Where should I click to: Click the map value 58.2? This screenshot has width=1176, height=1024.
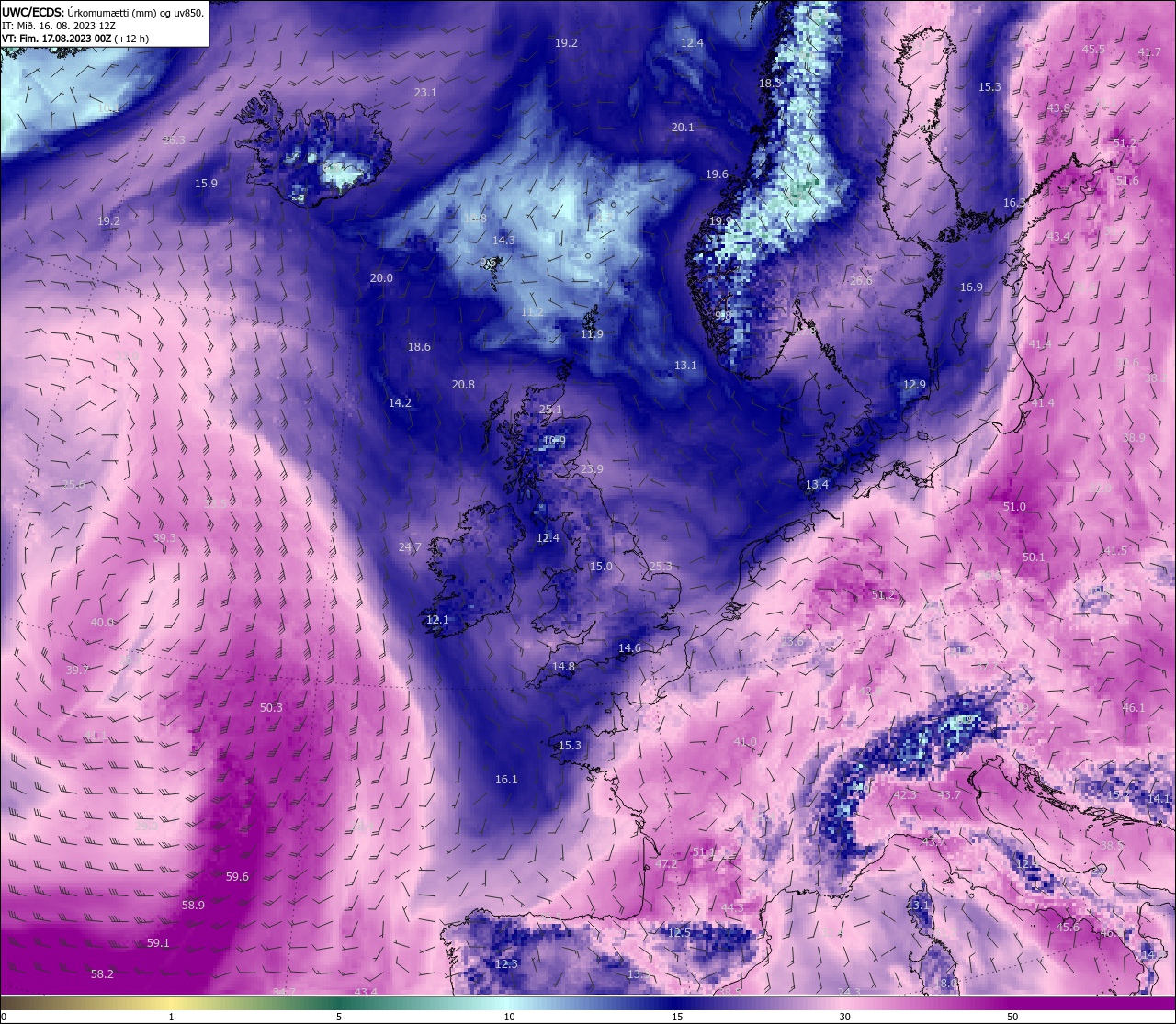(x=102, y=974)
